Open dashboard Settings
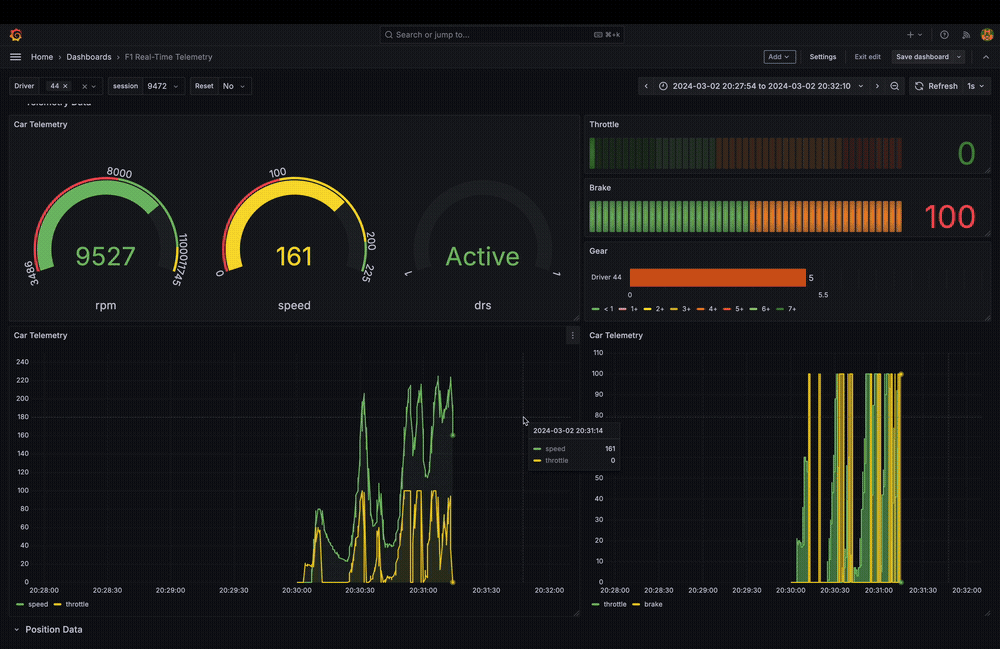1000x649 pixels. [823, 57]
